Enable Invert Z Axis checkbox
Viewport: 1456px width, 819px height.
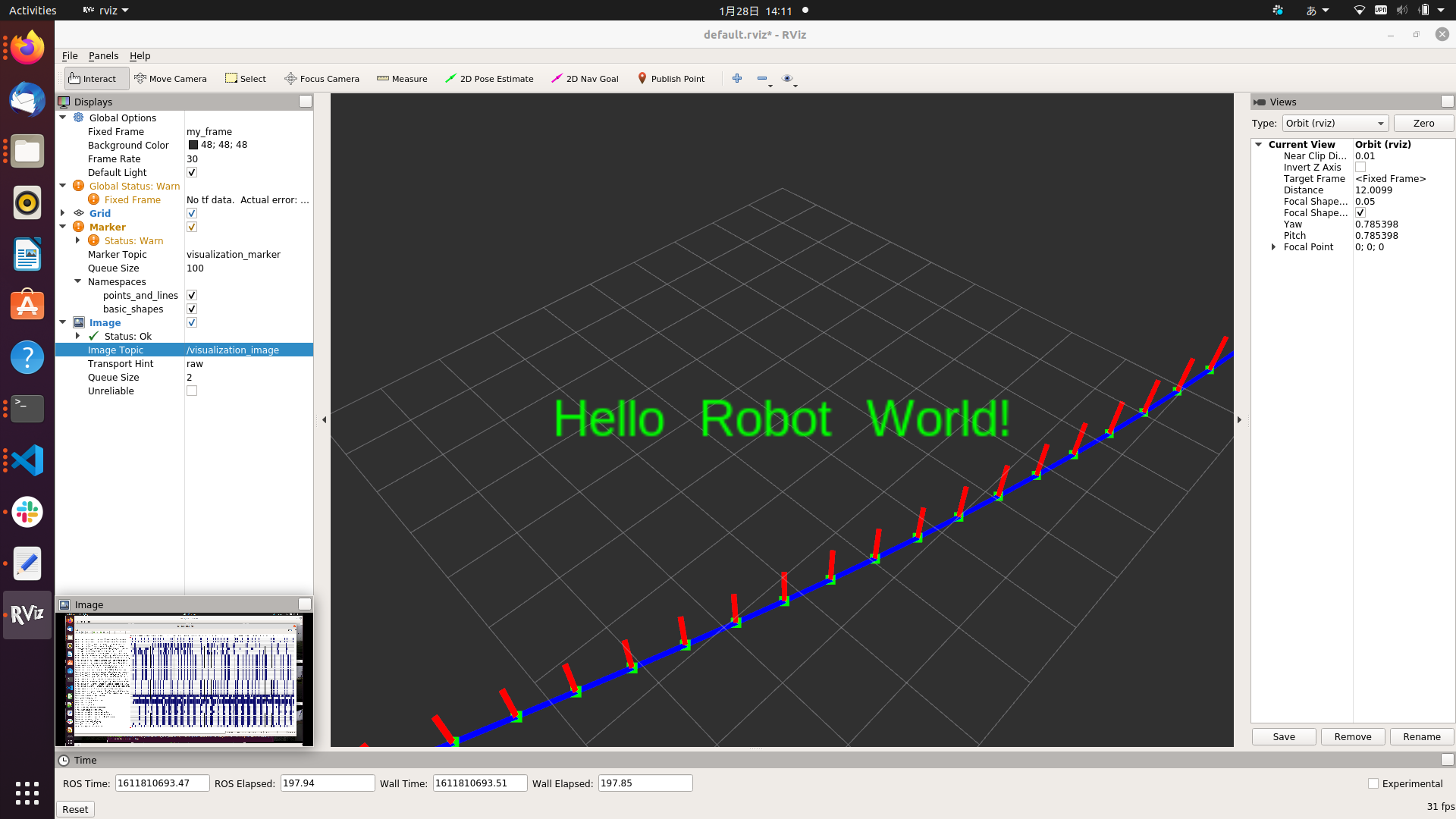coord(1360,167)
